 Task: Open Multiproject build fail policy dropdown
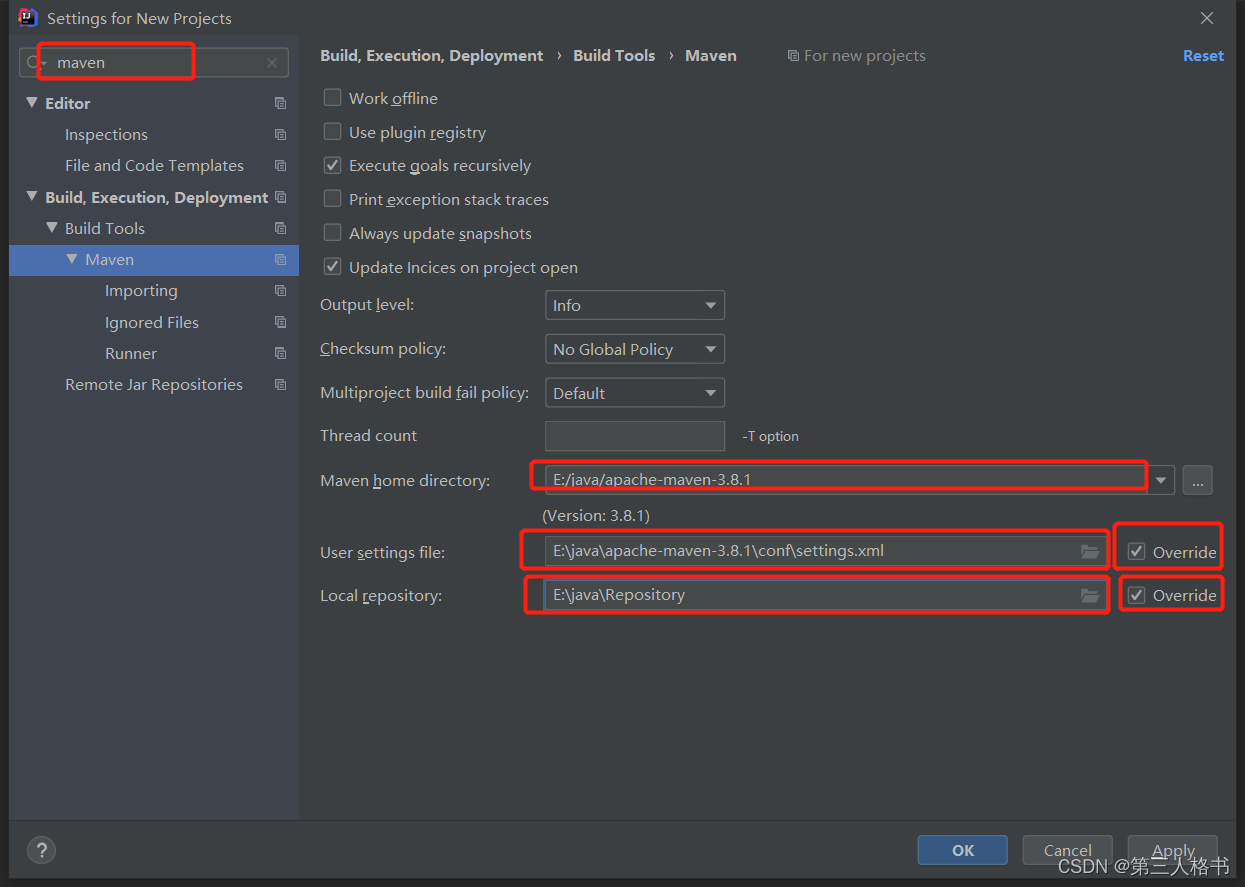pyautogui.click(x=635, y=393)
